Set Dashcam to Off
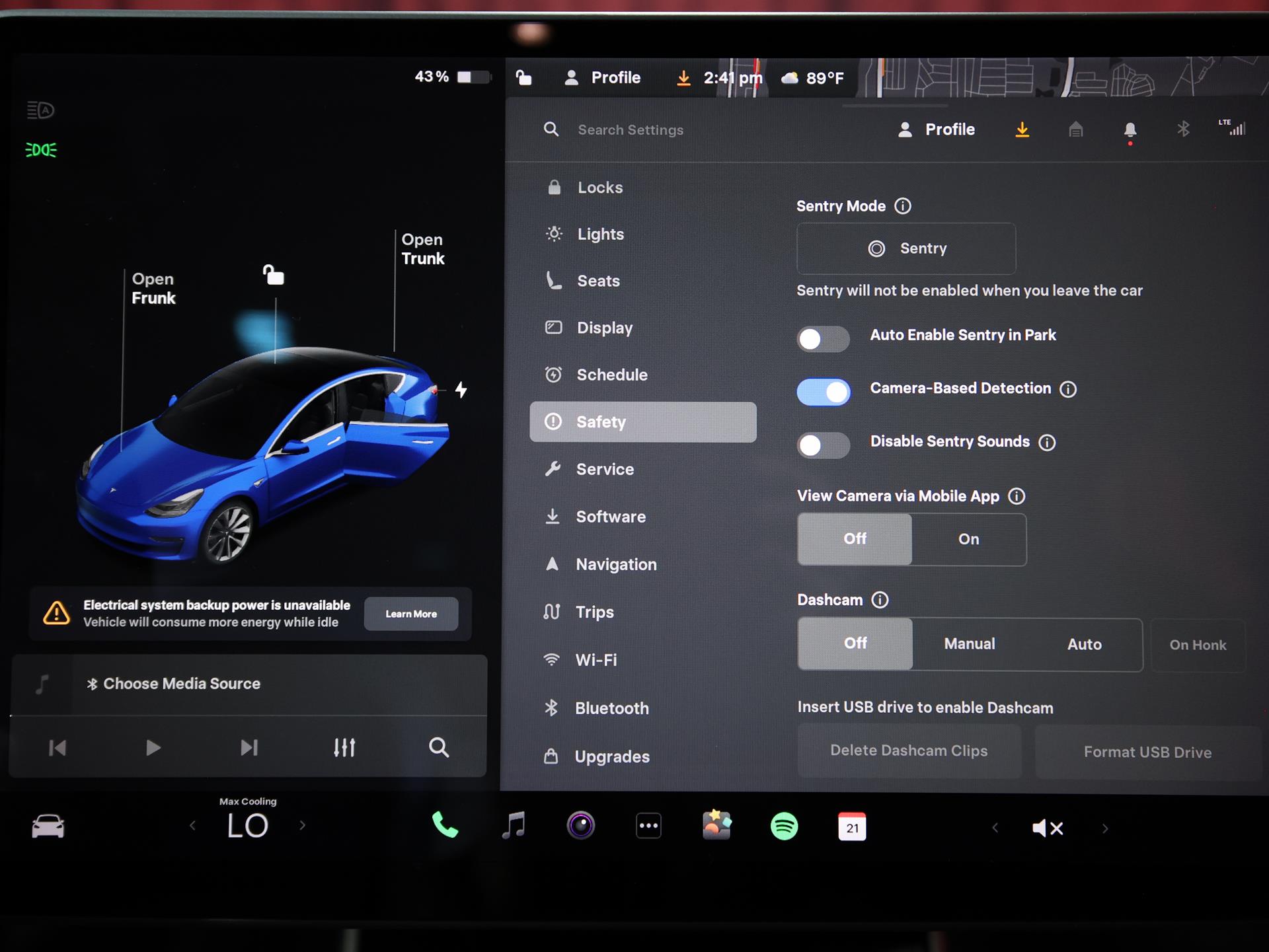The height and width of the screenshot is (952, 1269). tap(855, 643)
